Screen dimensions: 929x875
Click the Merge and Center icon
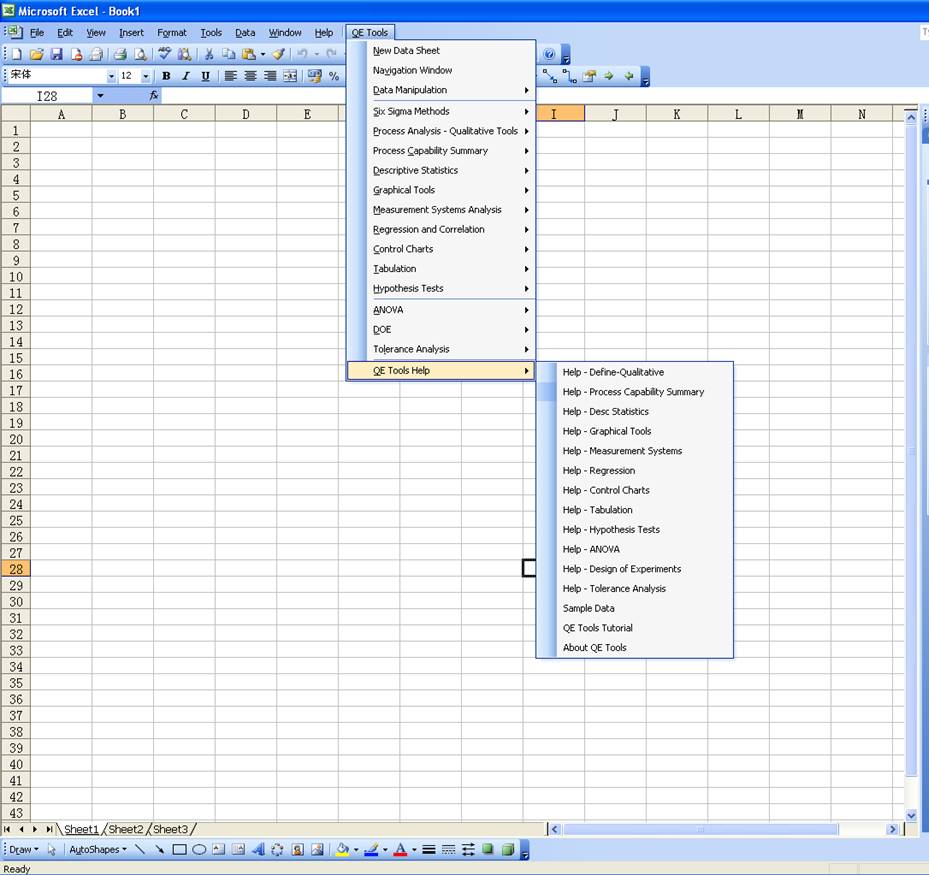coord(290,76)
